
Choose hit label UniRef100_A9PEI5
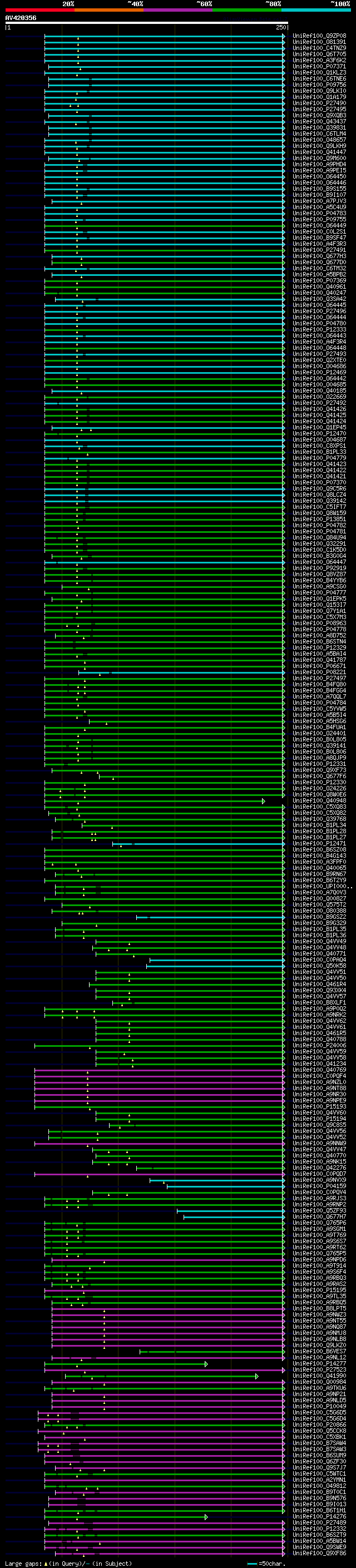click(319, 170)
